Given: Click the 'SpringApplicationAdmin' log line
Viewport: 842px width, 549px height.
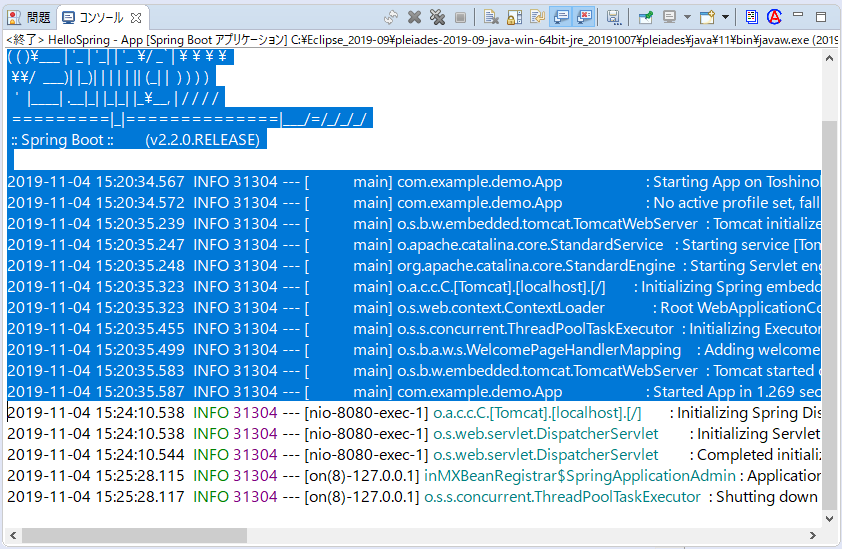Looking at the screenshot, I should pos(414,475).
